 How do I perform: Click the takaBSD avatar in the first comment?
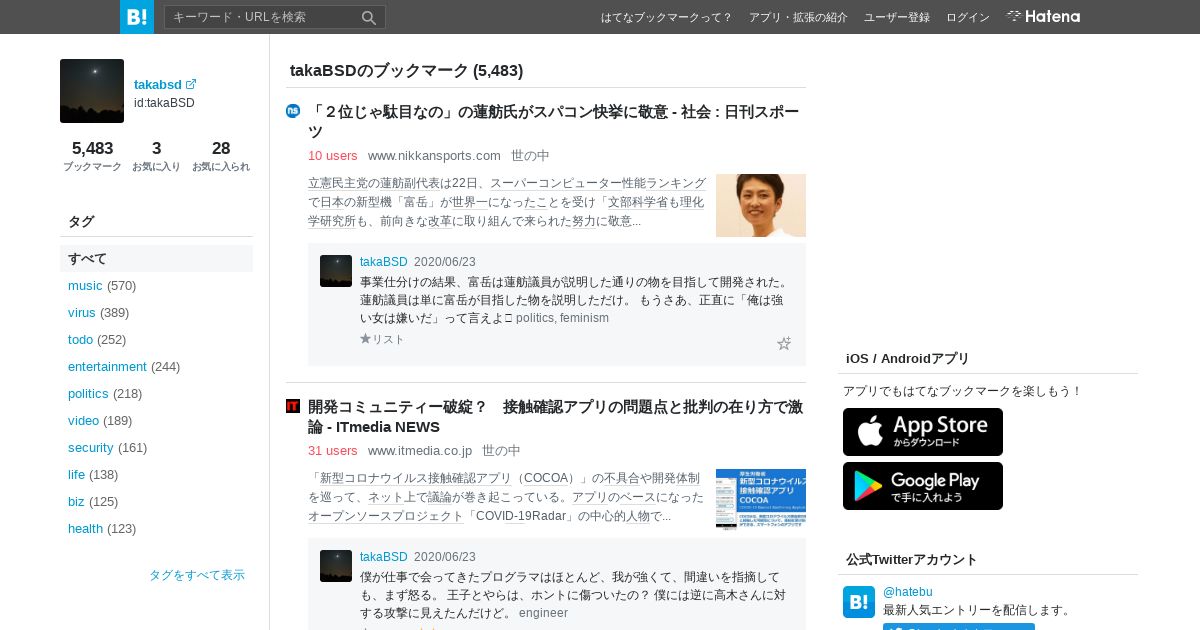tap(336, 271)
